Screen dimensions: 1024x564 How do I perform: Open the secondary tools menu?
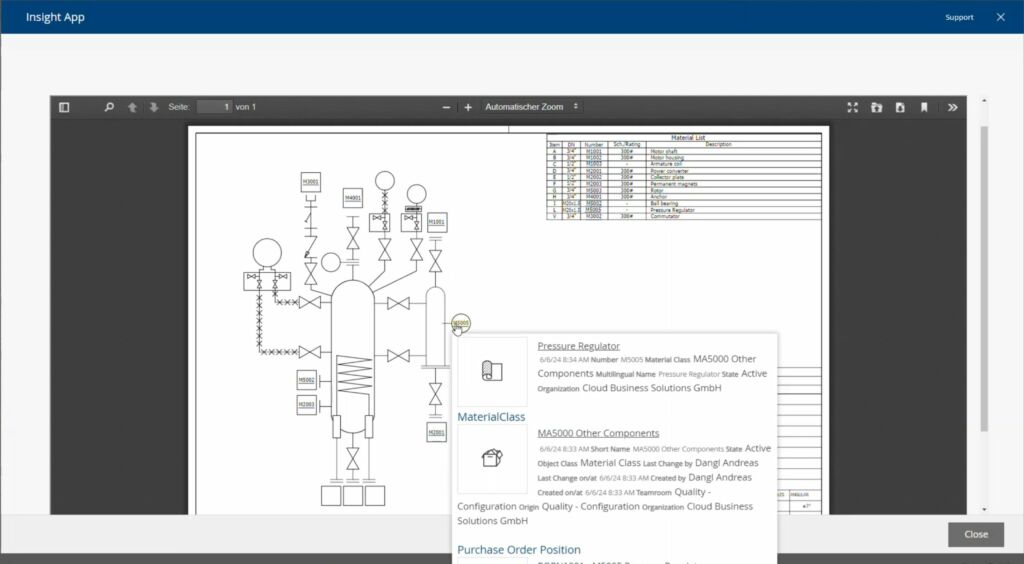pyautogui.click(x=952, y=107)
